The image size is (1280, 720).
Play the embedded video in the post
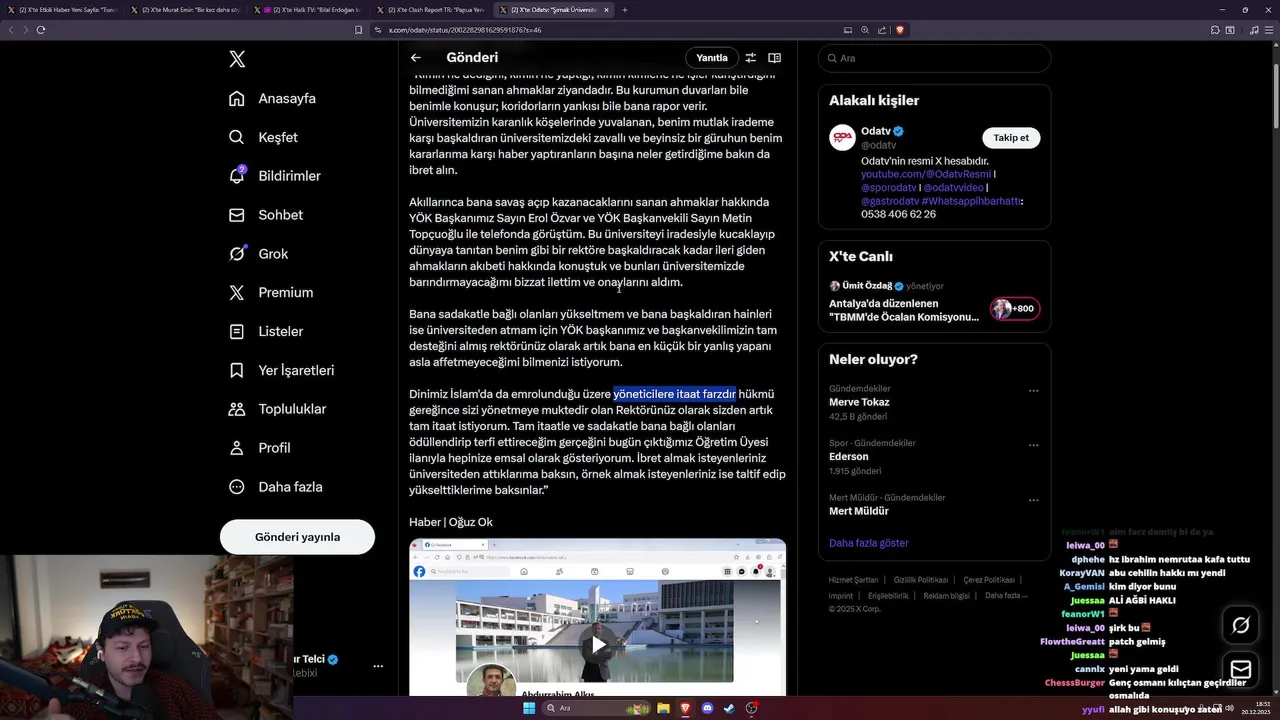coord(598,645)
